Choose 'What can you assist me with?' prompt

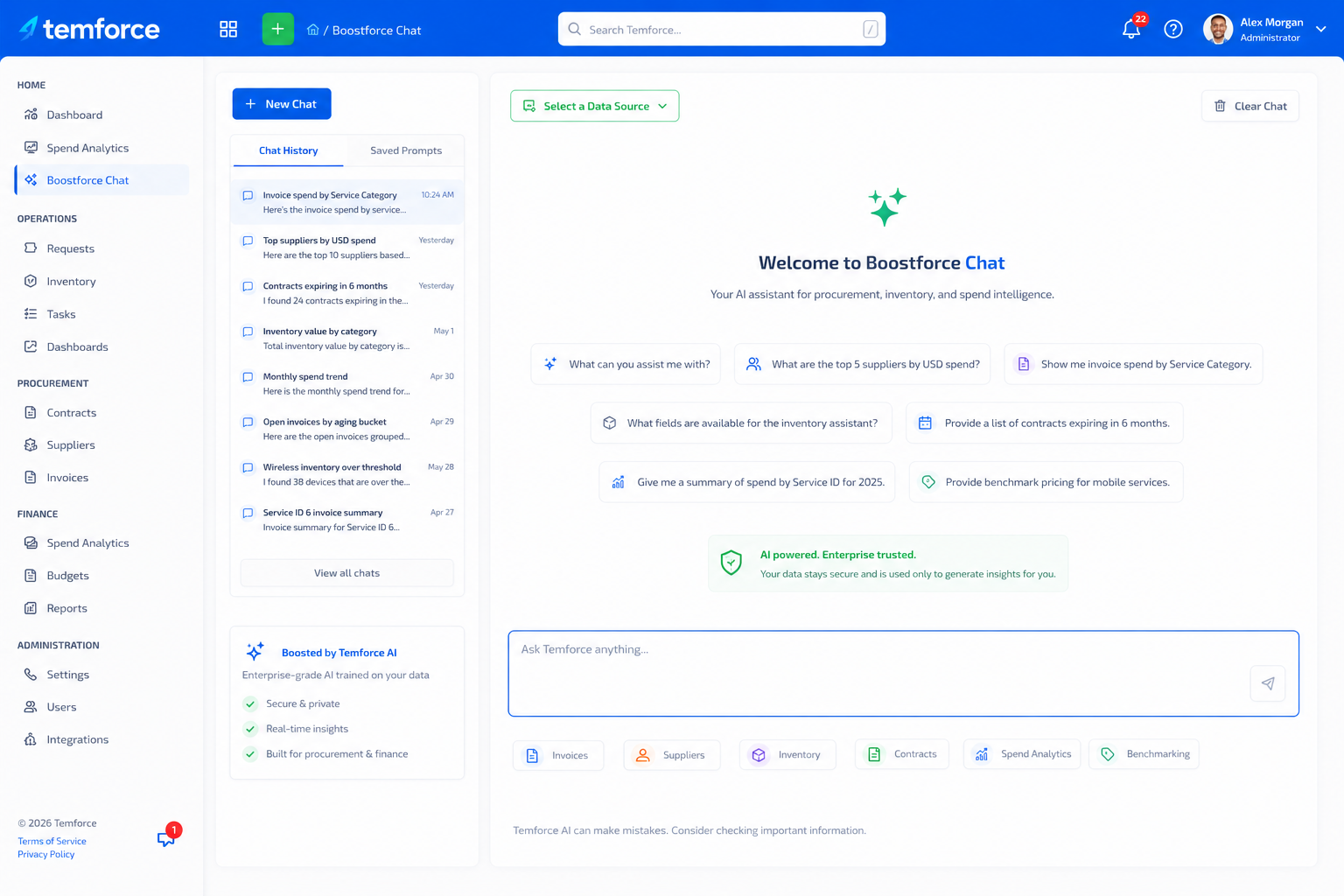[x=626, y=364]
